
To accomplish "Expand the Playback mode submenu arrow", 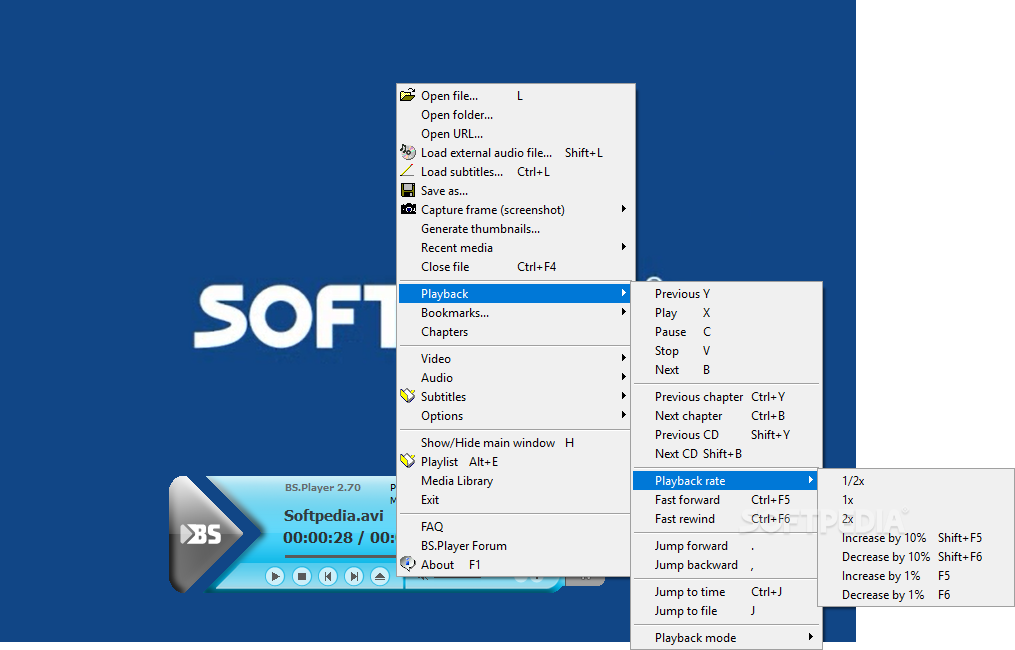I will pos(810,636).
